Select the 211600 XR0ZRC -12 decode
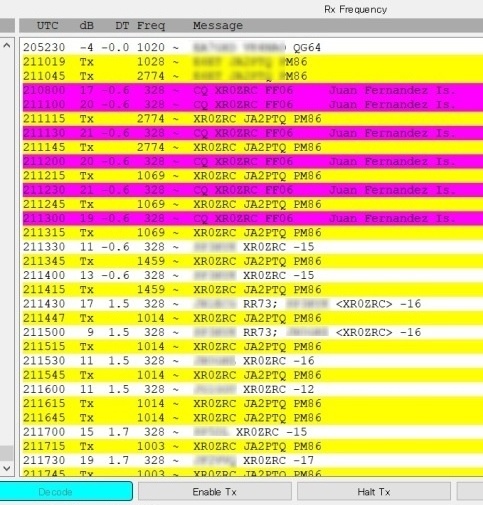Screen dimensions: 483x505 point(251,389)
